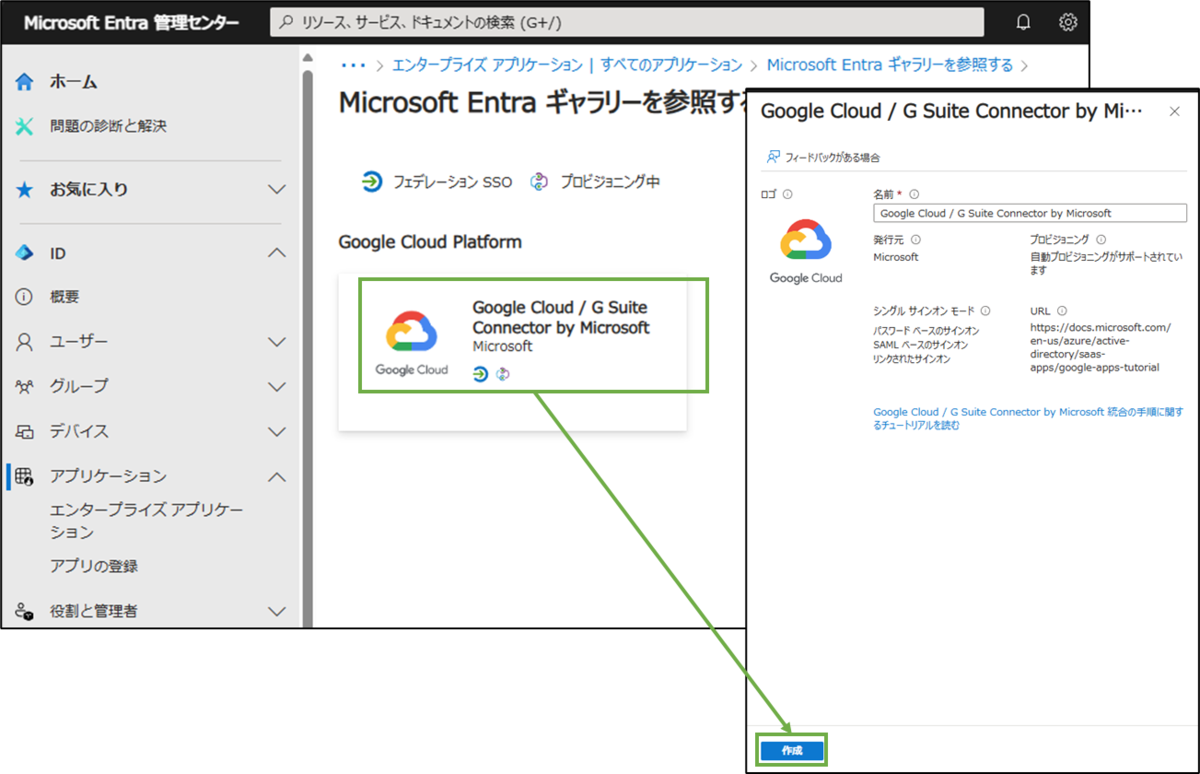Click パスワード ベースのサインオン text
Screen dimensions: 1200x774
coord(926,330)
